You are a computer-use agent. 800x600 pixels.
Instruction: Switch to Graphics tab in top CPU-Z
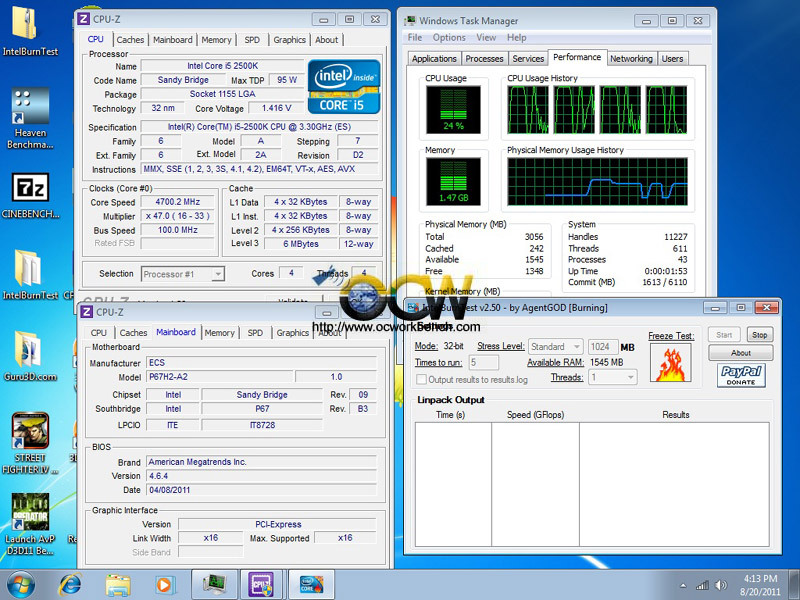tap(289, 40)
